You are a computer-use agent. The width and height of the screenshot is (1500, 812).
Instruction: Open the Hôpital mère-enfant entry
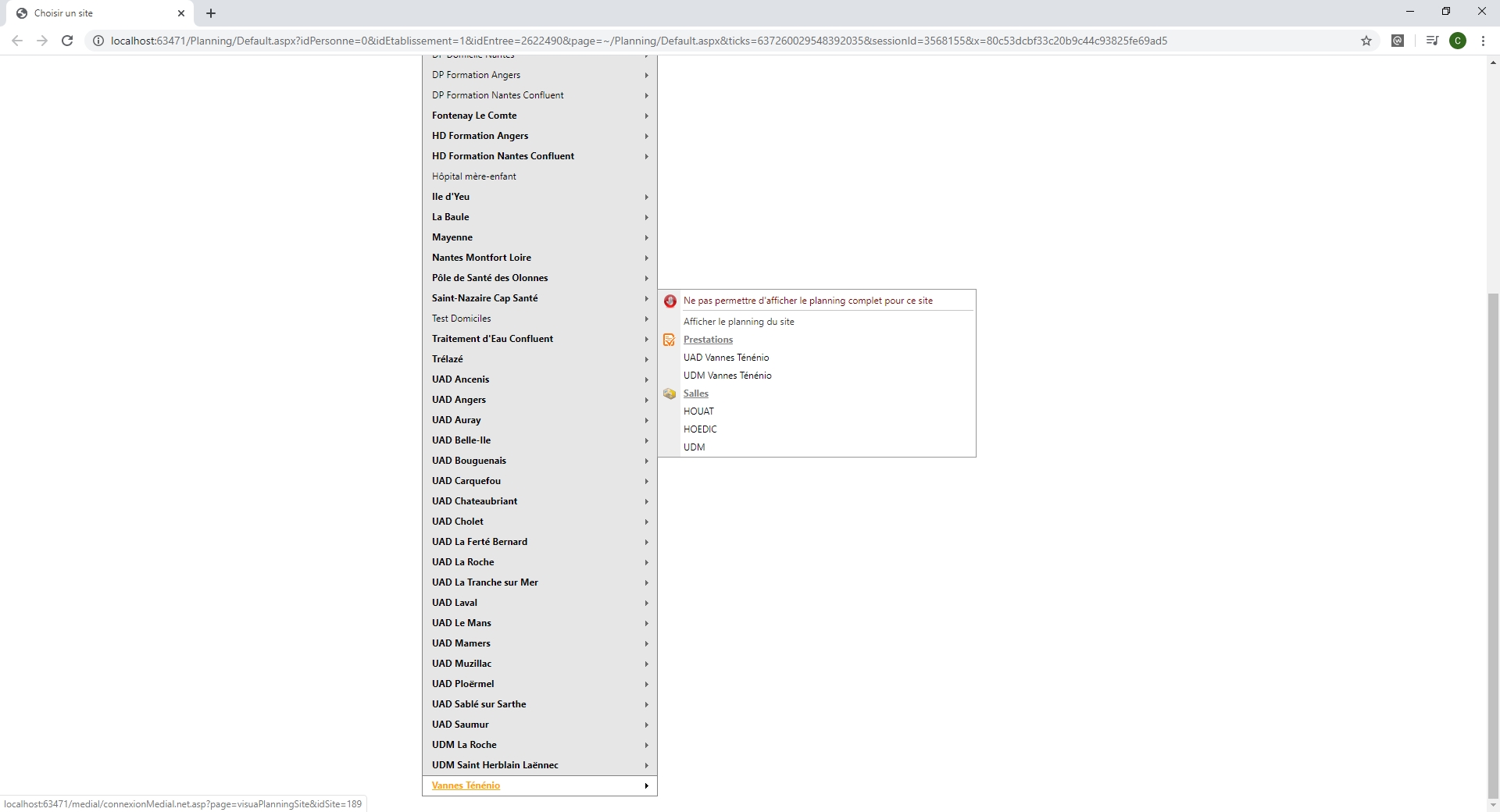tap(473, 176)
